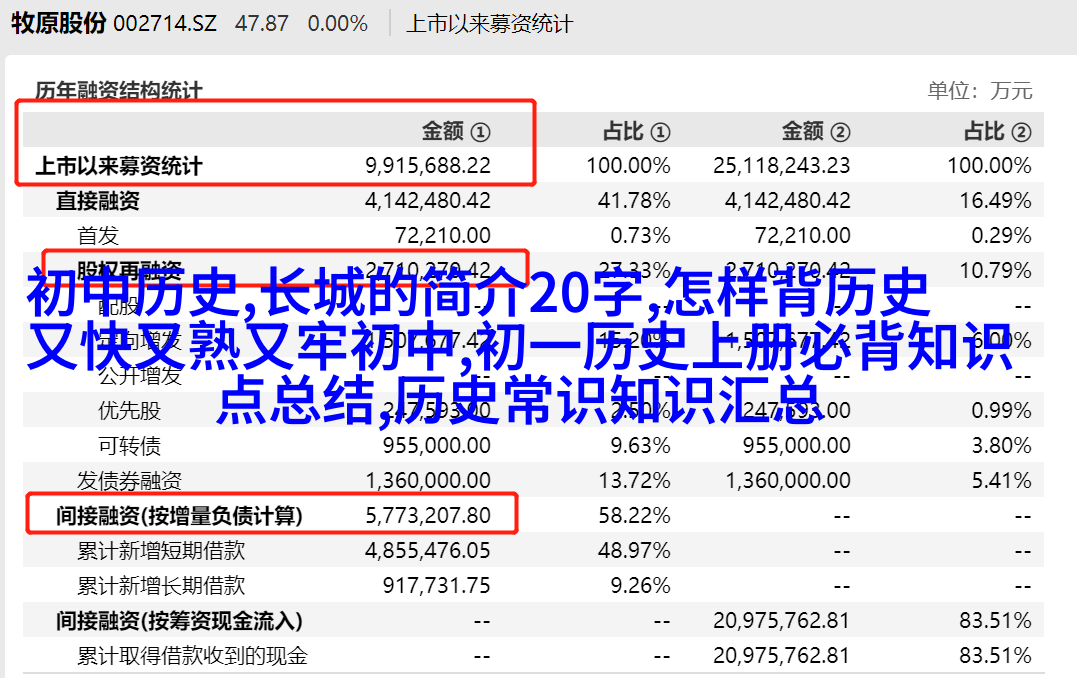This screenshot has height=678, width=1077.
Task: Select the 累计新增短期借款 row label
Action: (x=161, y=551)
